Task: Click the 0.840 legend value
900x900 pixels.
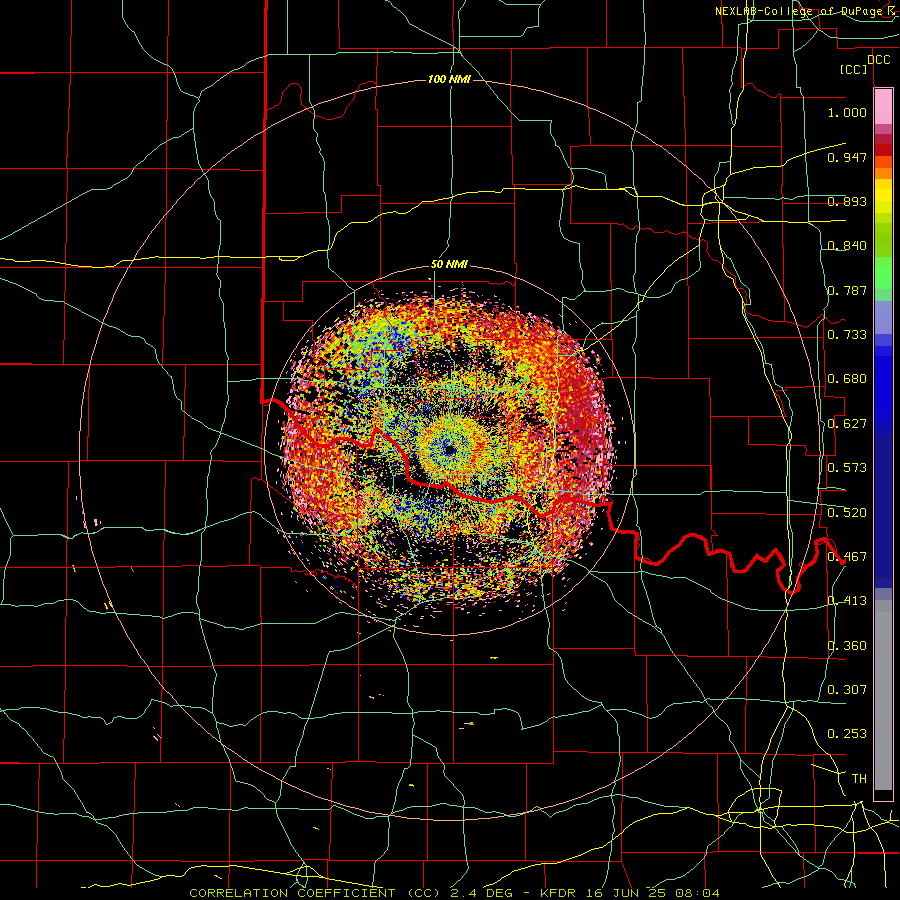Action: point(847,246)
